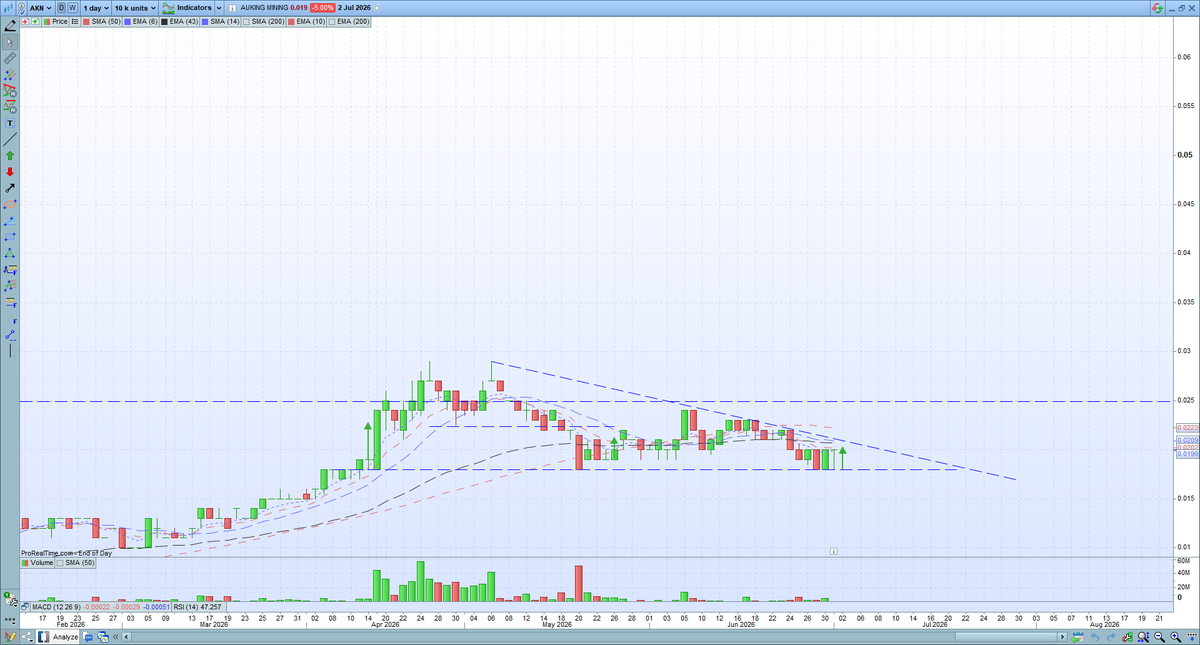
Task: Click the green up icon before Price legend
Action: coord(35,21)
